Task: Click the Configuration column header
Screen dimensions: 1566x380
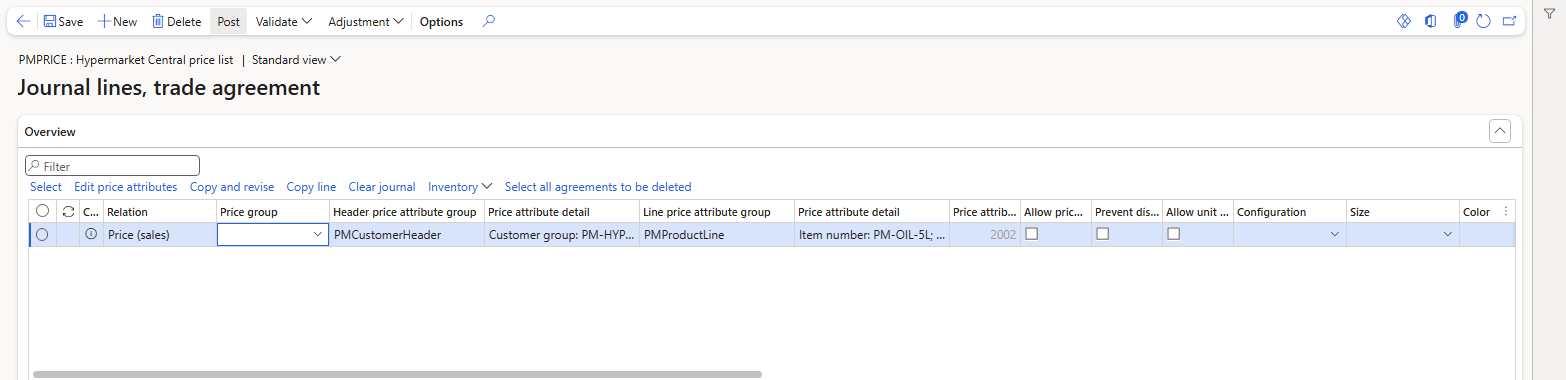Action: 1290,212
